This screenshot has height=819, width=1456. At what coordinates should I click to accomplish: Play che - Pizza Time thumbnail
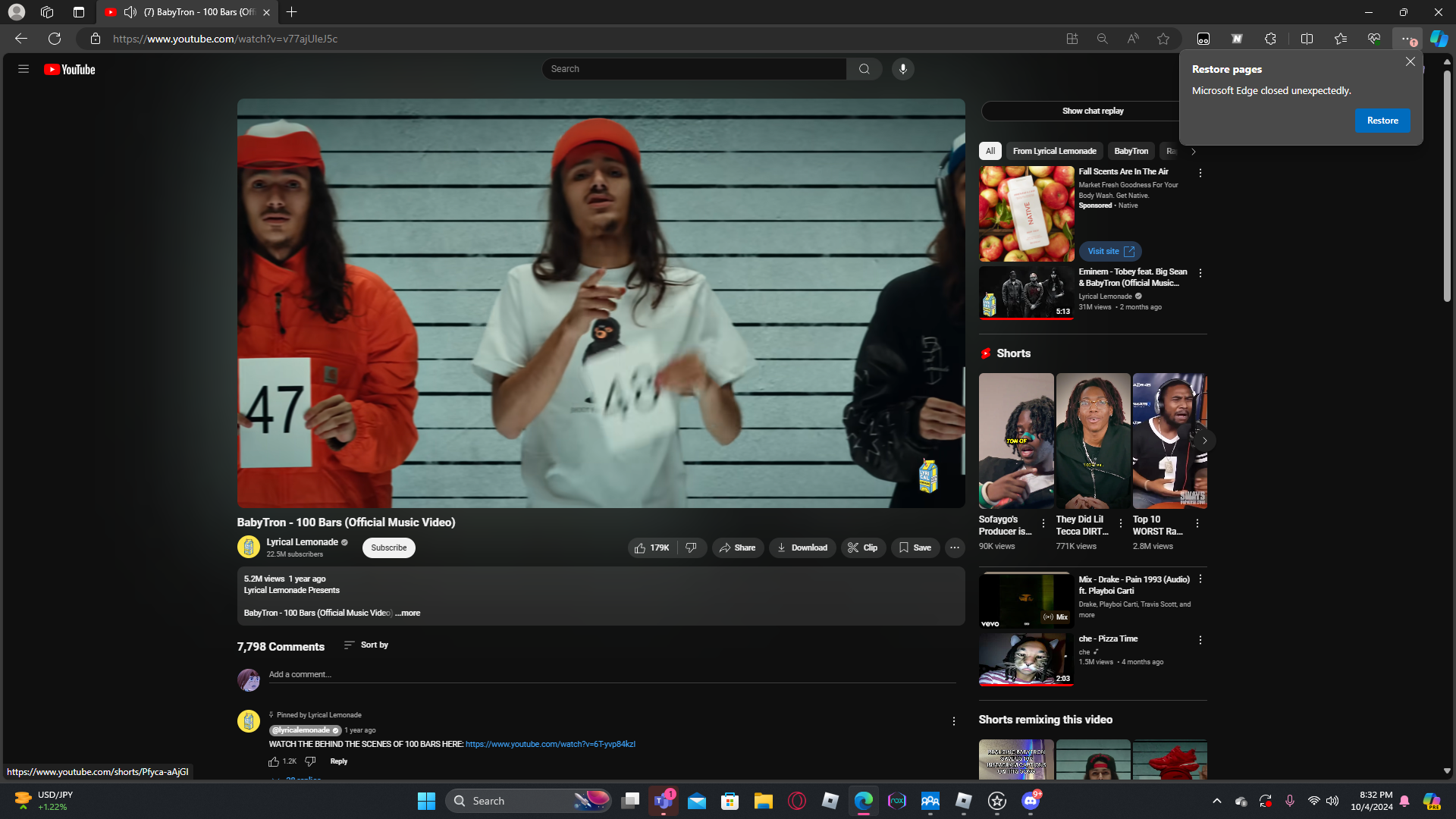pos(1026,659)
